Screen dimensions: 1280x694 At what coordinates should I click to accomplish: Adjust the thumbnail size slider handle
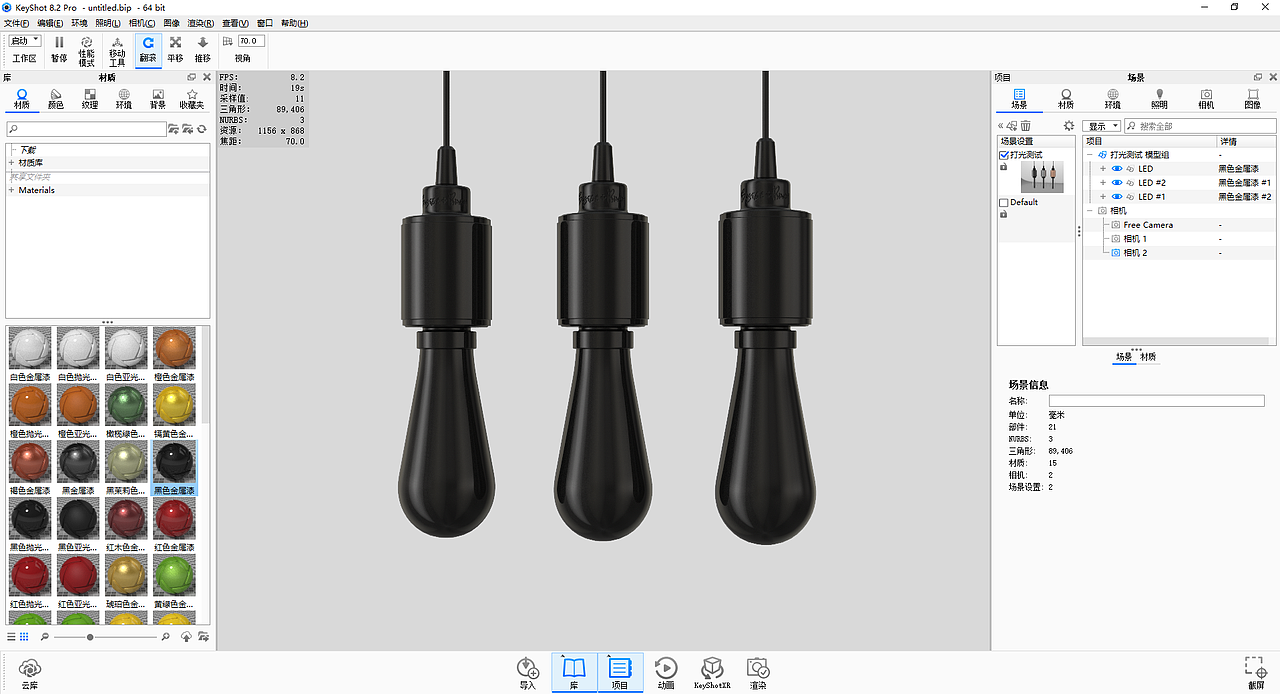coord(90,637)
